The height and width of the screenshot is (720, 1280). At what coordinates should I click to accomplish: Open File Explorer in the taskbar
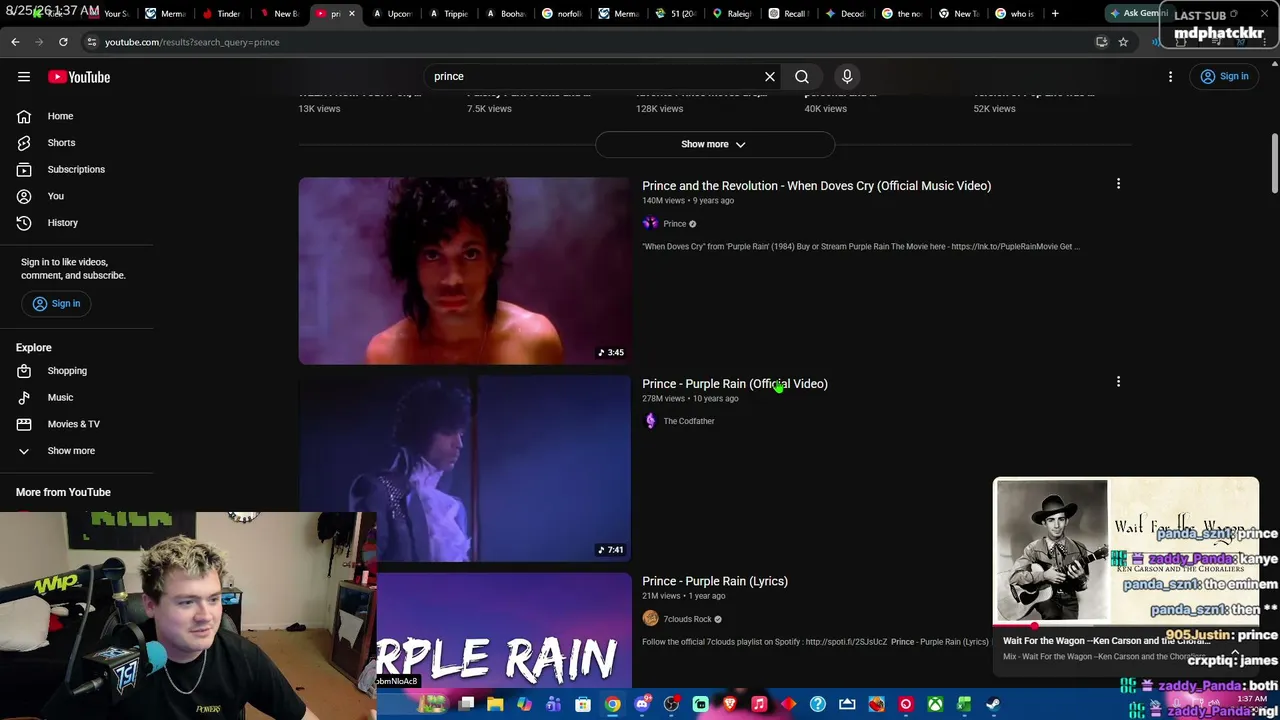tap(495, 704)
